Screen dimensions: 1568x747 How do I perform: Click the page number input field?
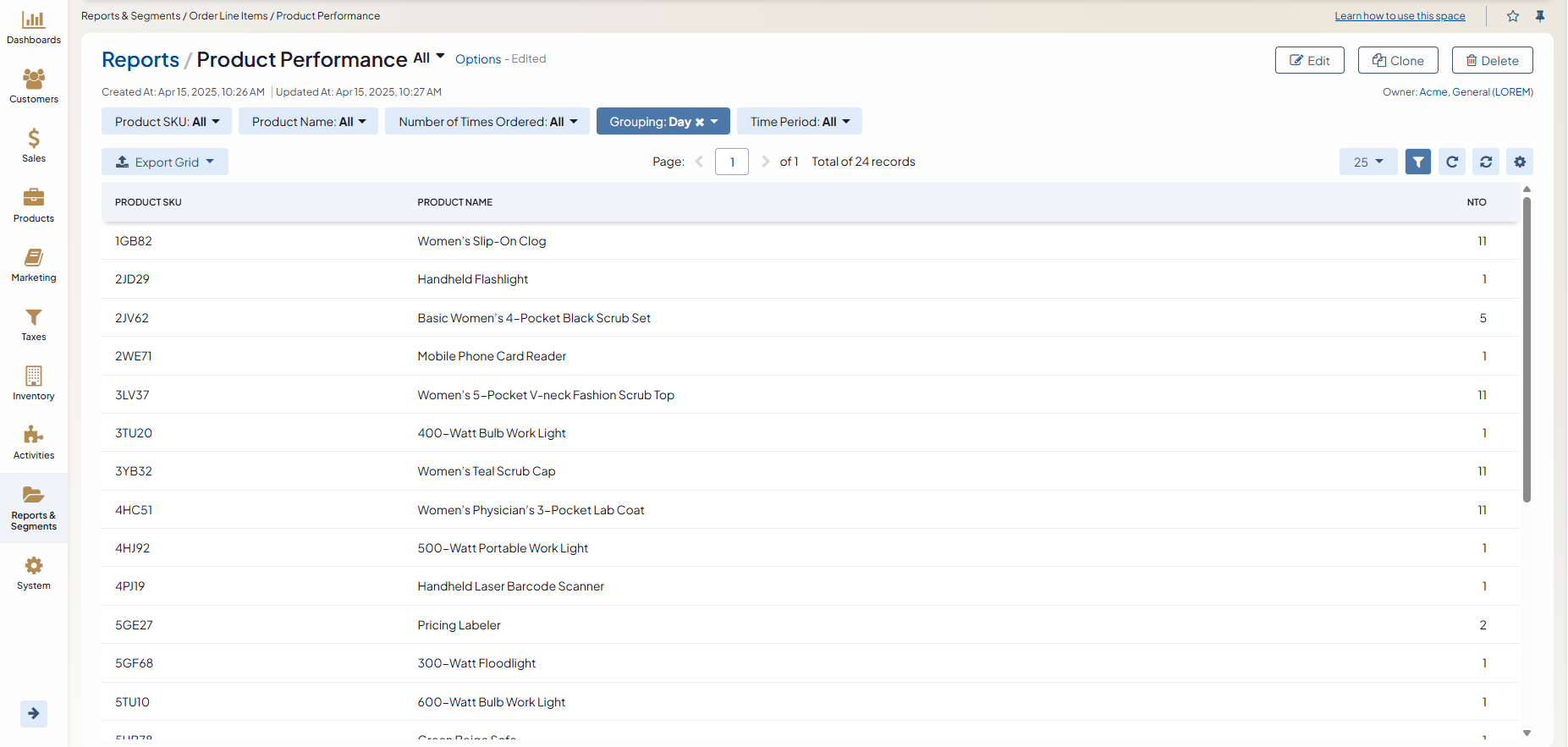[732, 162]
